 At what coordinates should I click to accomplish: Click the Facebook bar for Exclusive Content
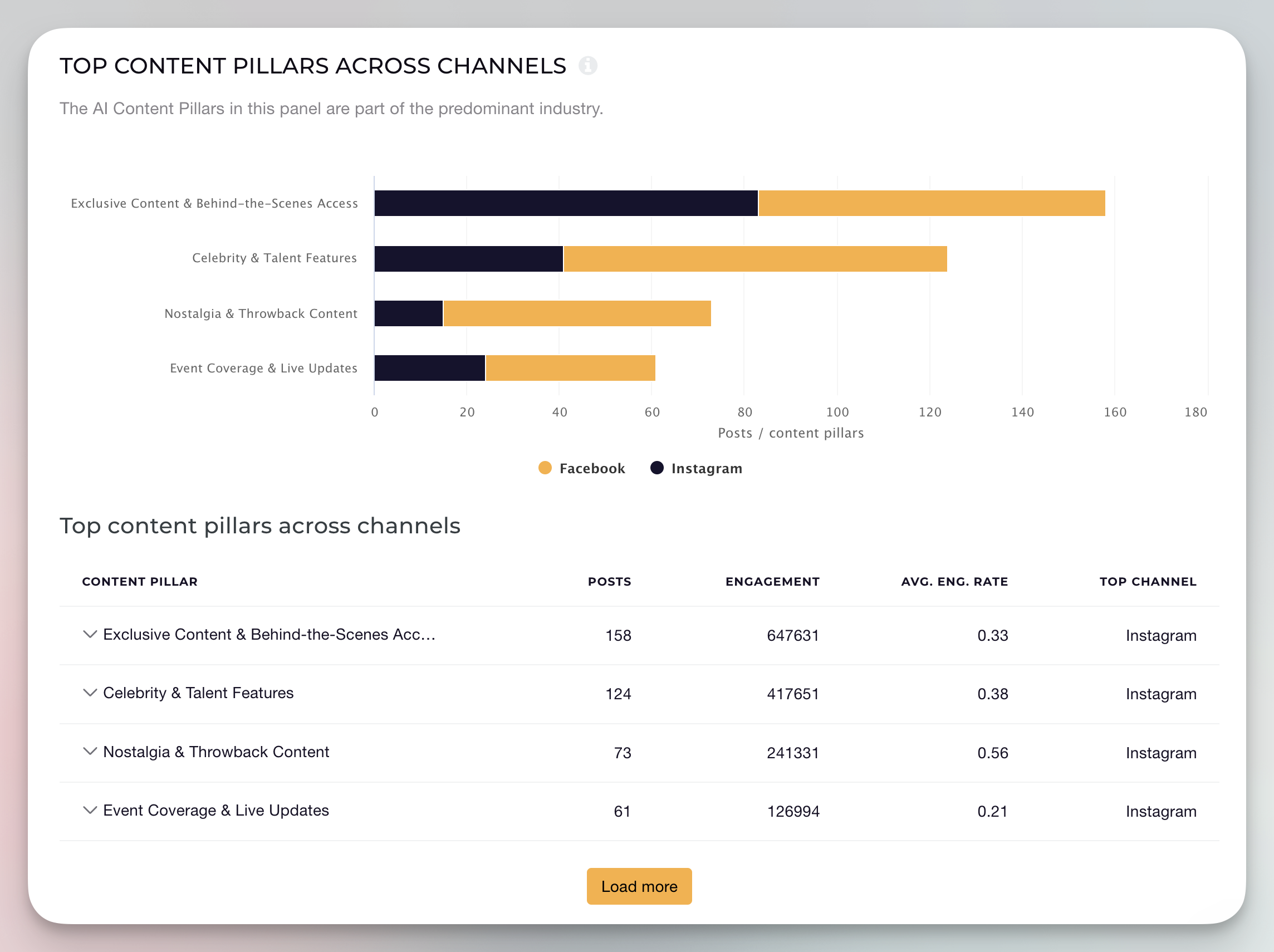pos(931,203)
